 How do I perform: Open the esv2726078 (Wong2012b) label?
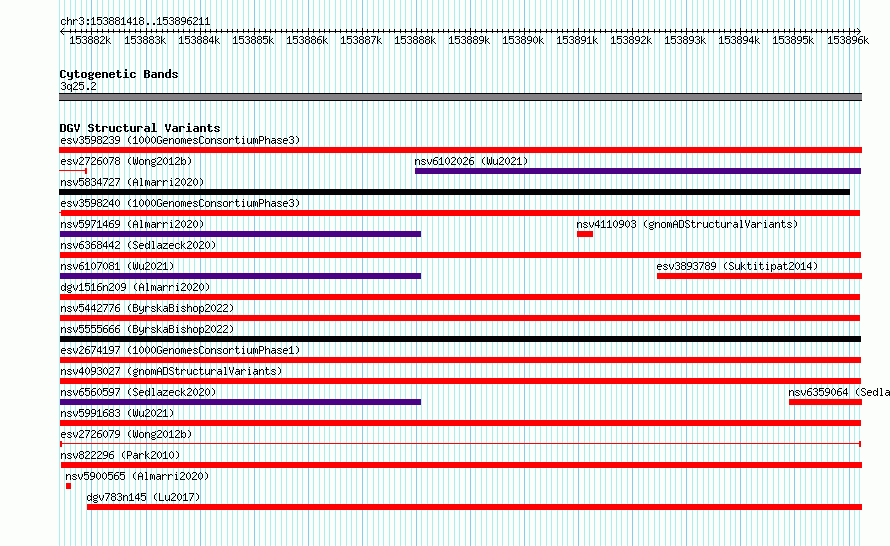(126, 161)
